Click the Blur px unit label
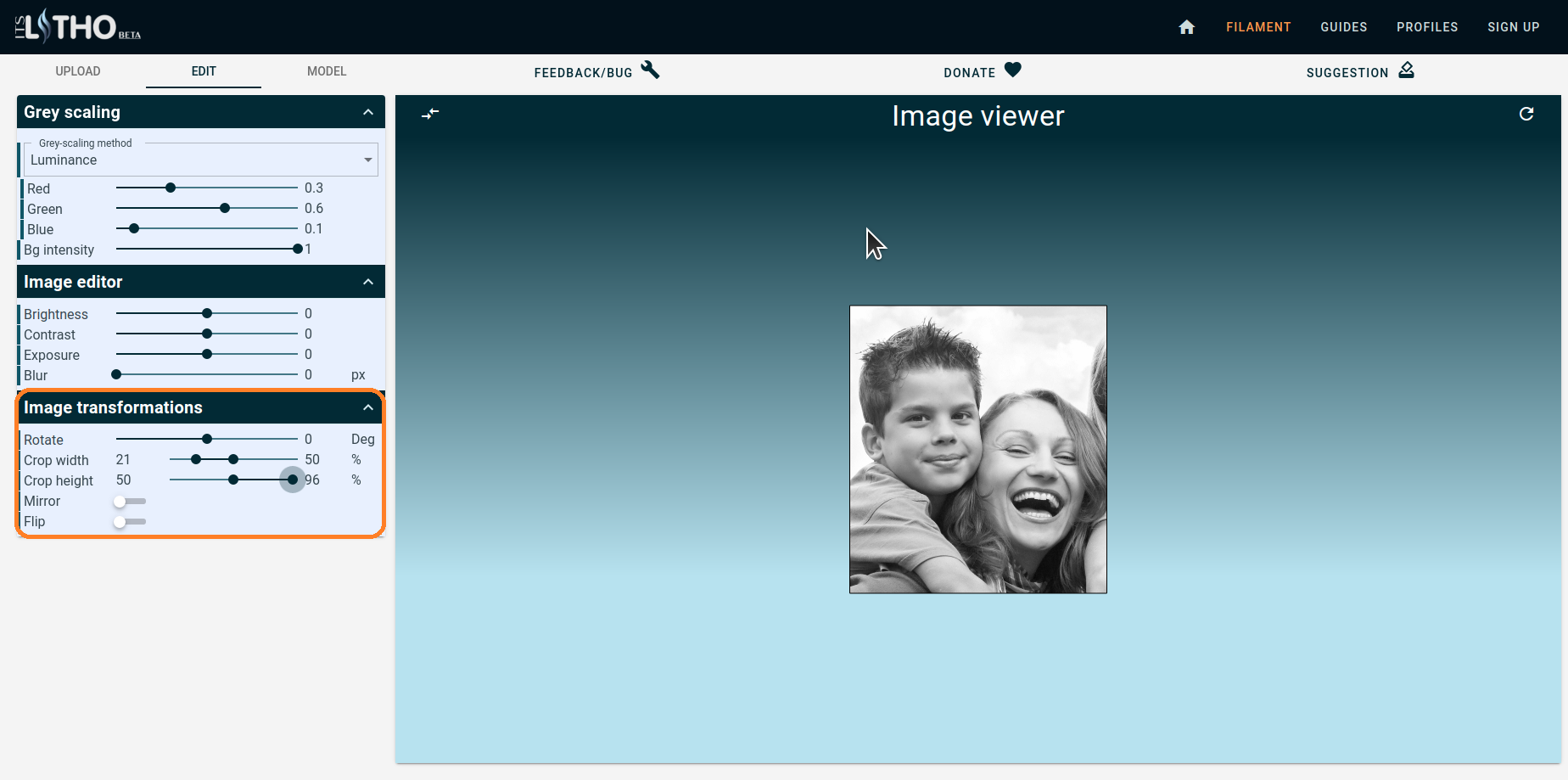The image size is (1568, 780). coord(358,375)
